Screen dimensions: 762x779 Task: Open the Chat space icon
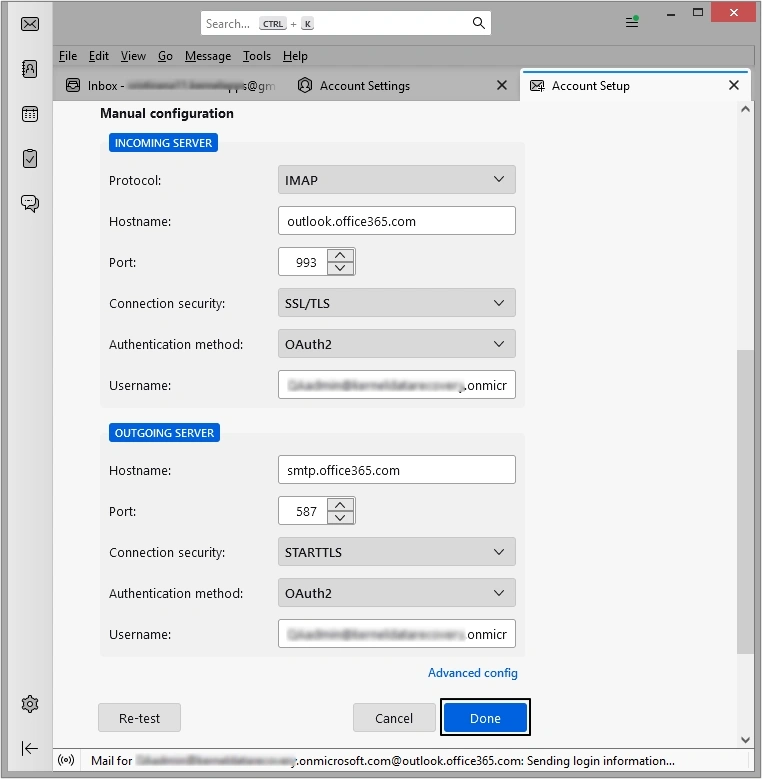[30, 203]
